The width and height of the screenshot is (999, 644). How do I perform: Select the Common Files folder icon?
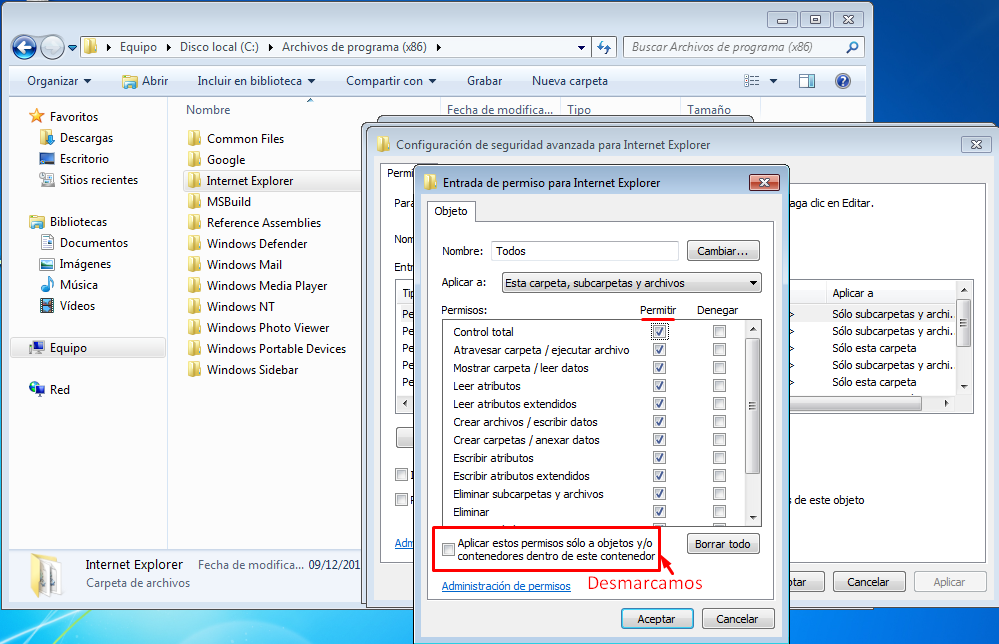click(x=194, y=138)
